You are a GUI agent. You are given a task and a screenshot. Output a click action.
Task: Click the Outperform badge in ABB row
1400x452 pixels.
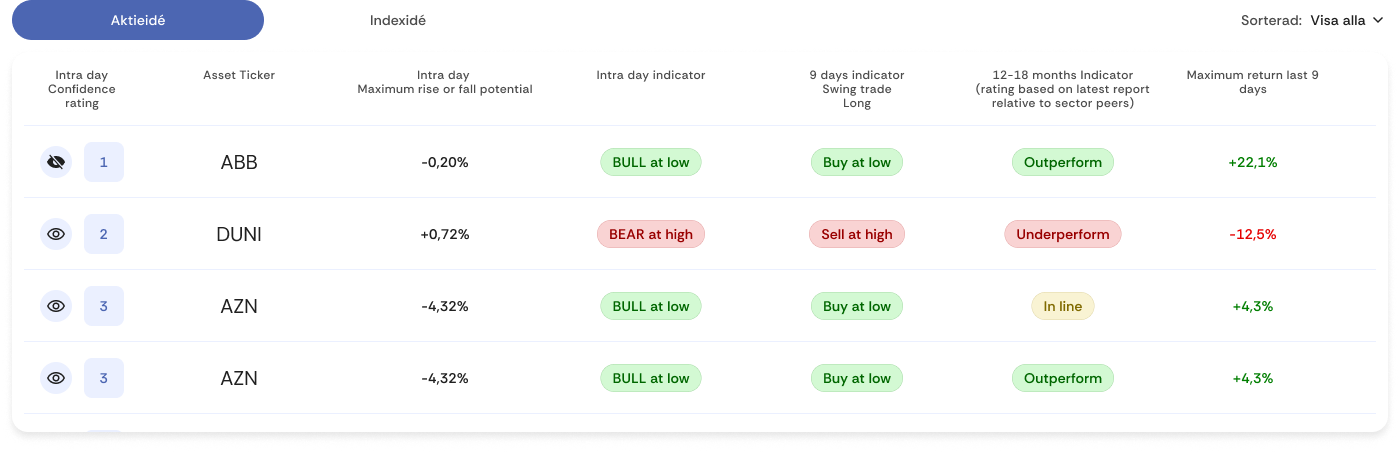pyautogui.click(x=1062, y=162)
